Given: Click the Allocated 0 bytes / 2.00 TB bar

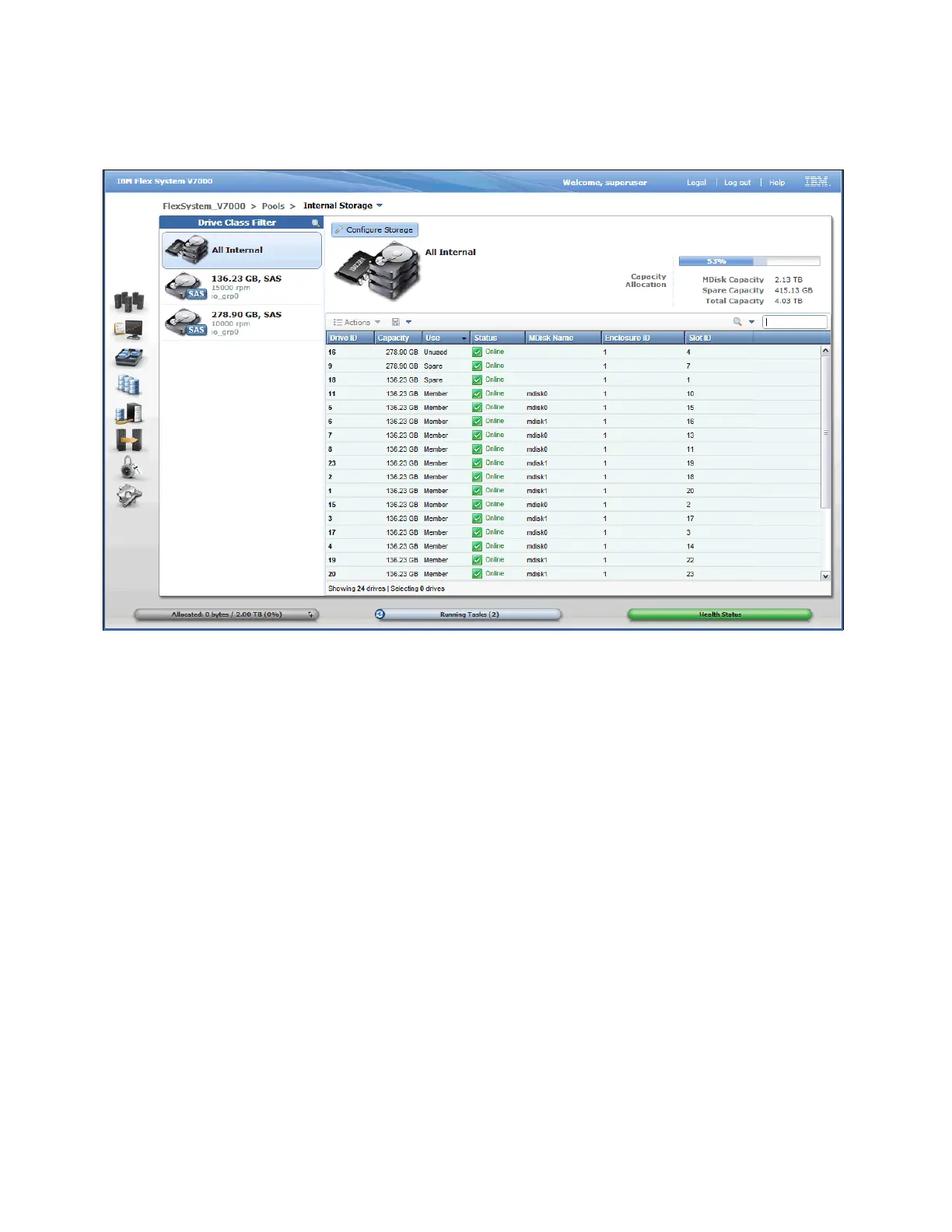Looking at the screenshot, I should (x=226, y=614).
